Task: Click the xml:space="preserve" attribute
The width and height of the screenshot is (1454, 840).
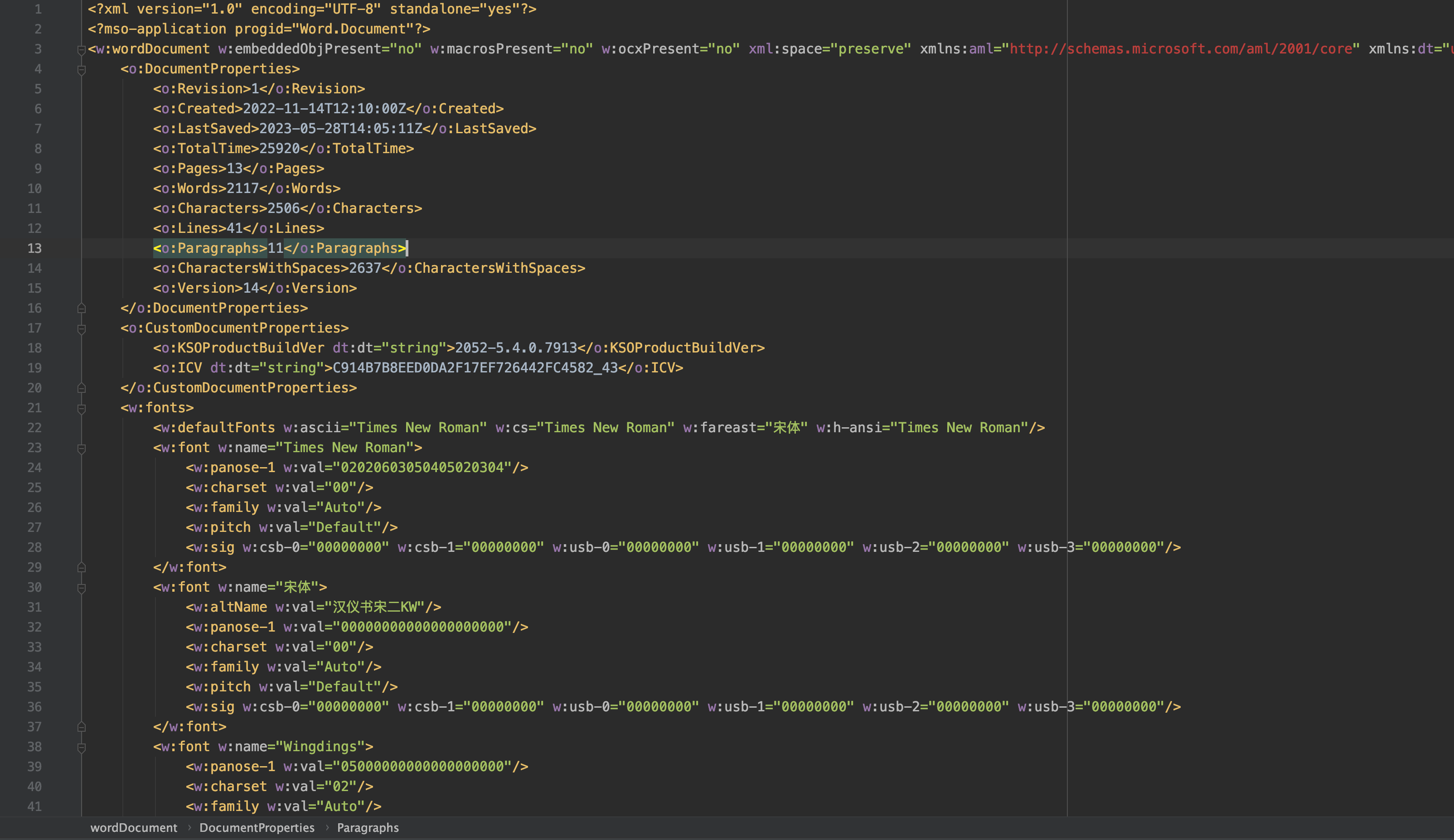Action: coord(830,49)
